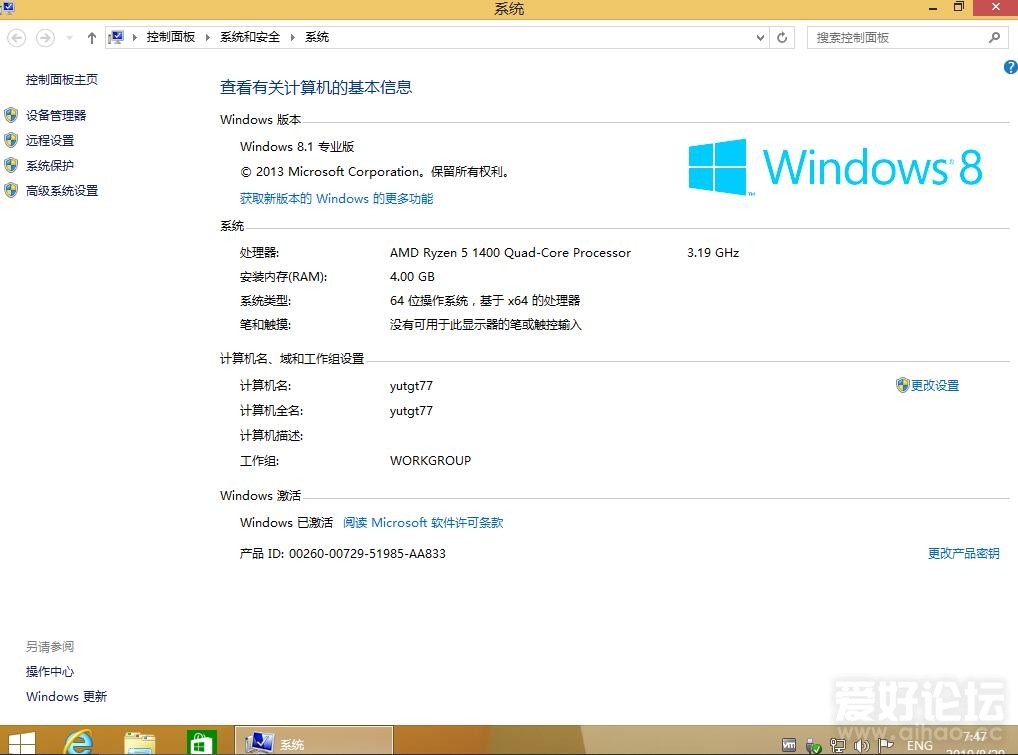Click 获取新版本的 Windows 的更多功能 link
The width and height of the screenshot is (1018, 755).
point(336,199)
